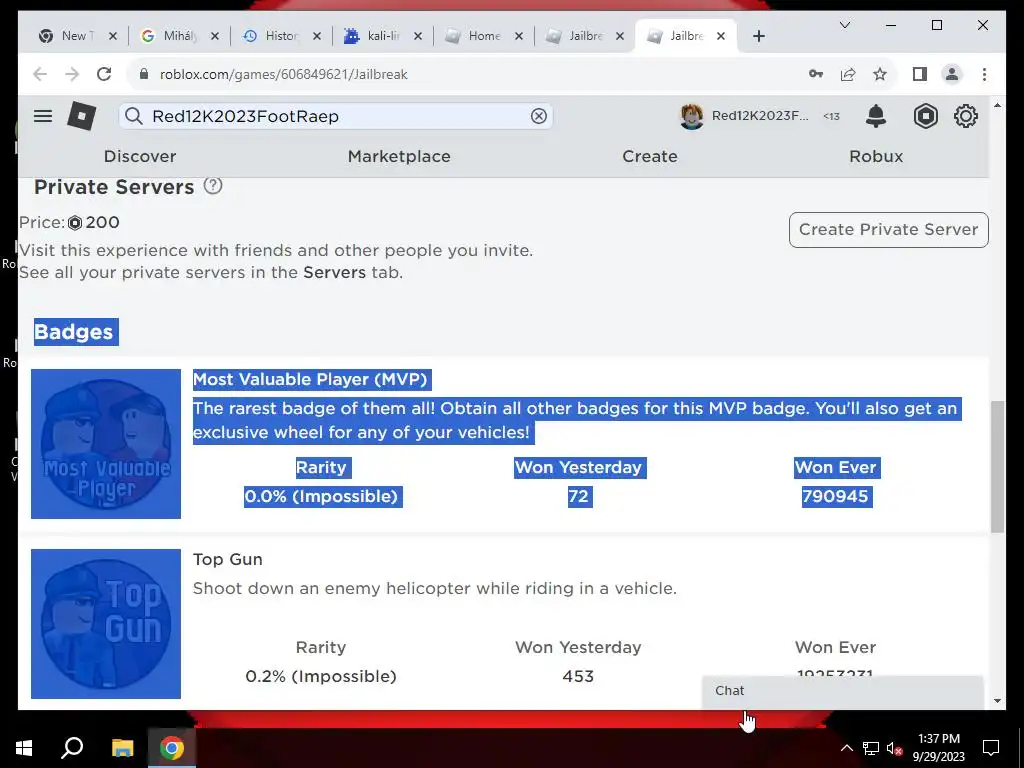This screenshot has width=1024, height=768.
Task: Show hidden system tray icons
Action: pos(846,748)
